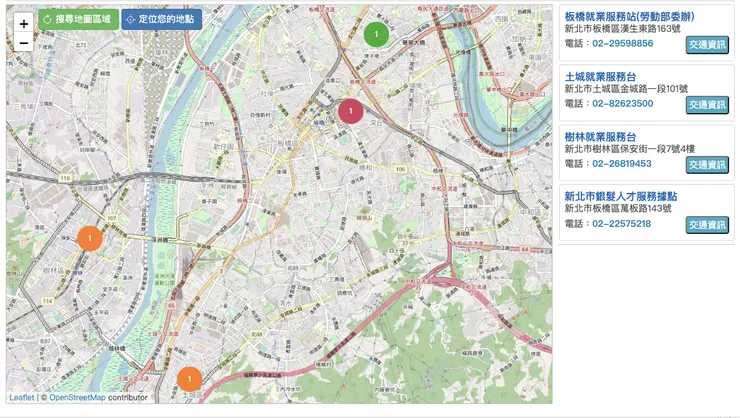Open the OpenStreetMap attribution link
Image resolution: width=740 pixels, height=418 pixels.
coord(77,398)
